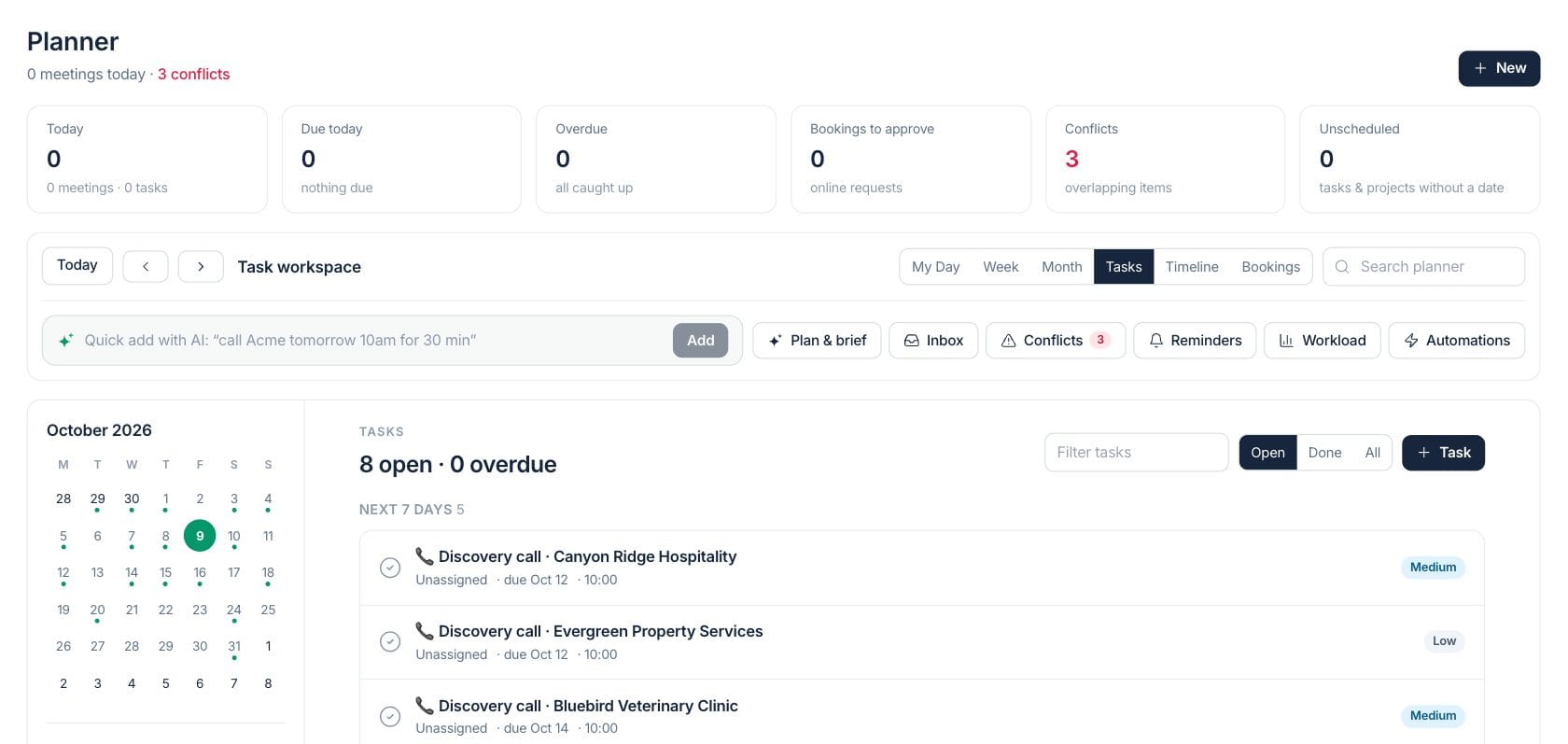This screenshot has height=744, width=1568.
Task: Open the Unscheduled summary card
Action: point(1420,160)
